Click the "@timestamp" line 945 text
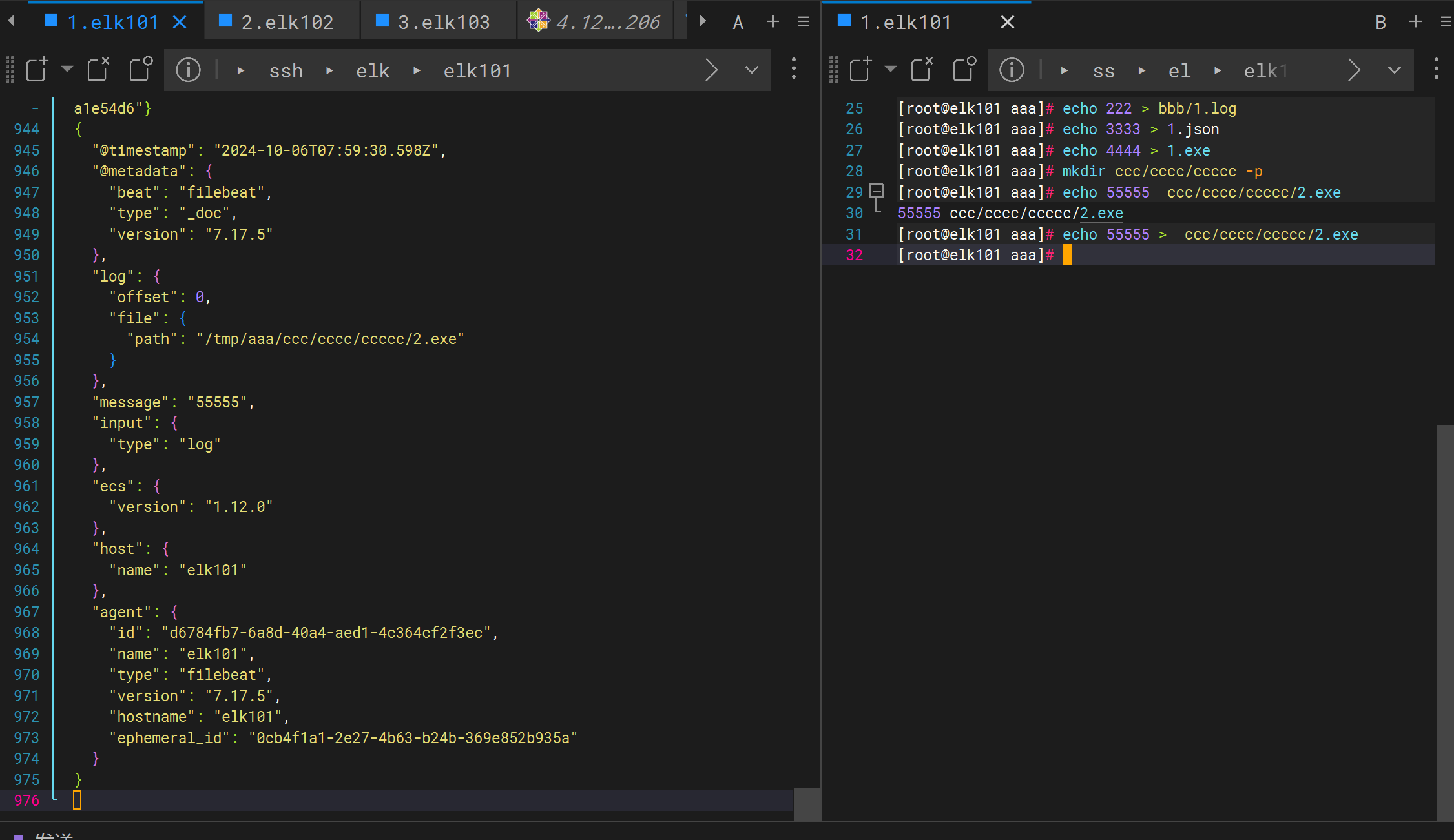1454x840 pixels. coord(269,150)
